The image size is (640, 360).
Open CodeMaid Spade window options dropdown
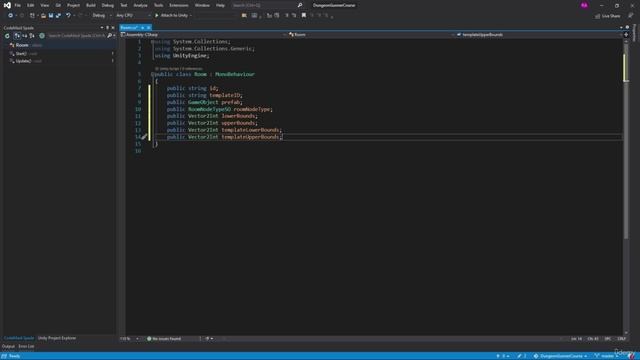(x=102, y=28)
